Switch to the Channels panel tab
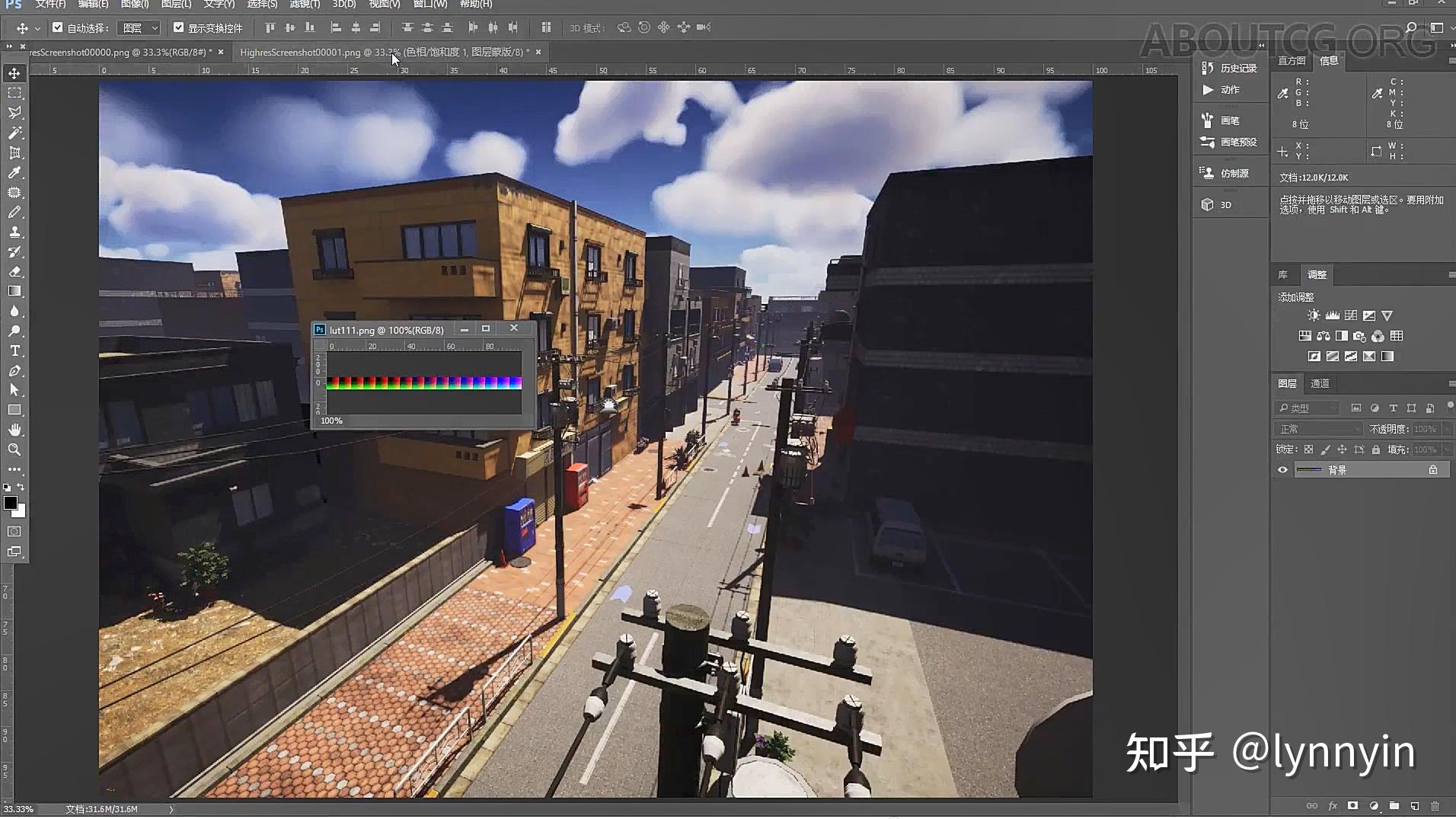Screen dimensions: 1456x819 [1320, 383]
